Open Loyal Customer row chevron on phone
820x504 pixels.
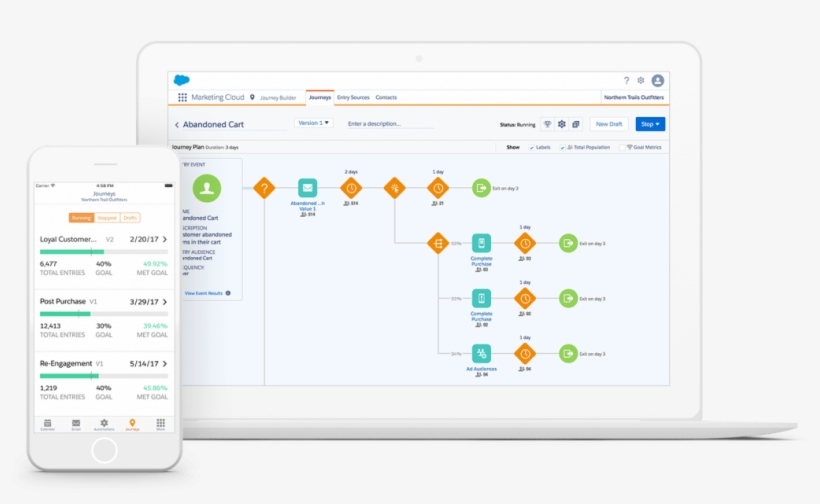165,239
